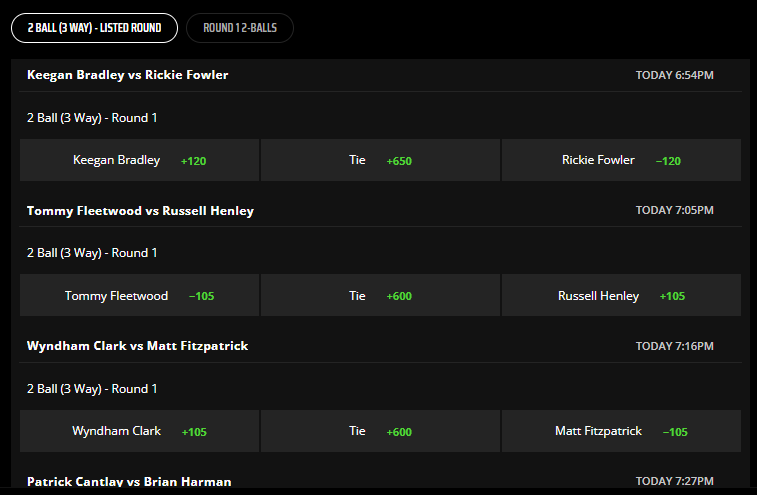Switch to the Round 1 2-Balls tab

pyautogui.click(x=240, y=28)
